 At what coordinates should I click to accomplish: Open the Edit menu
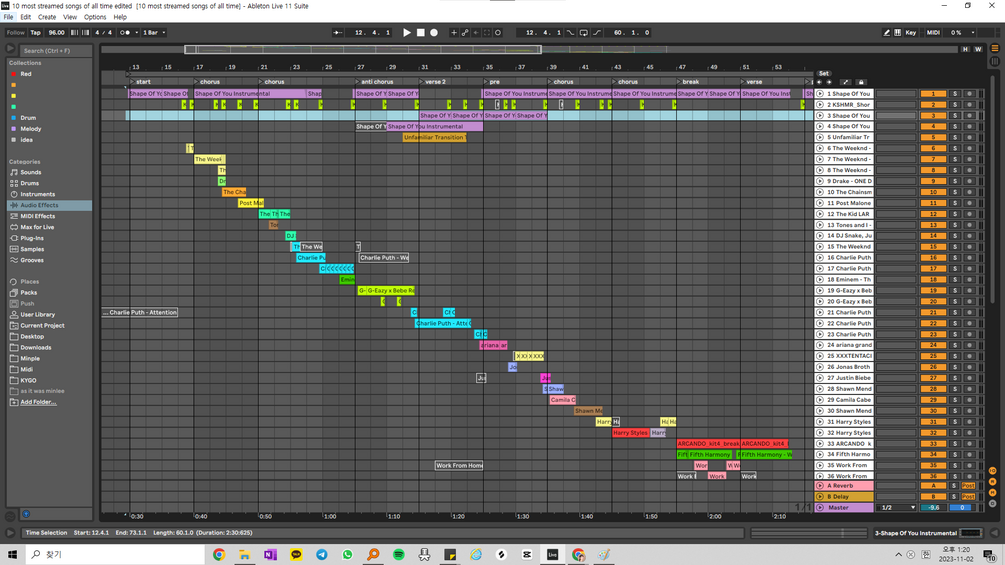[x=26, y=17]
